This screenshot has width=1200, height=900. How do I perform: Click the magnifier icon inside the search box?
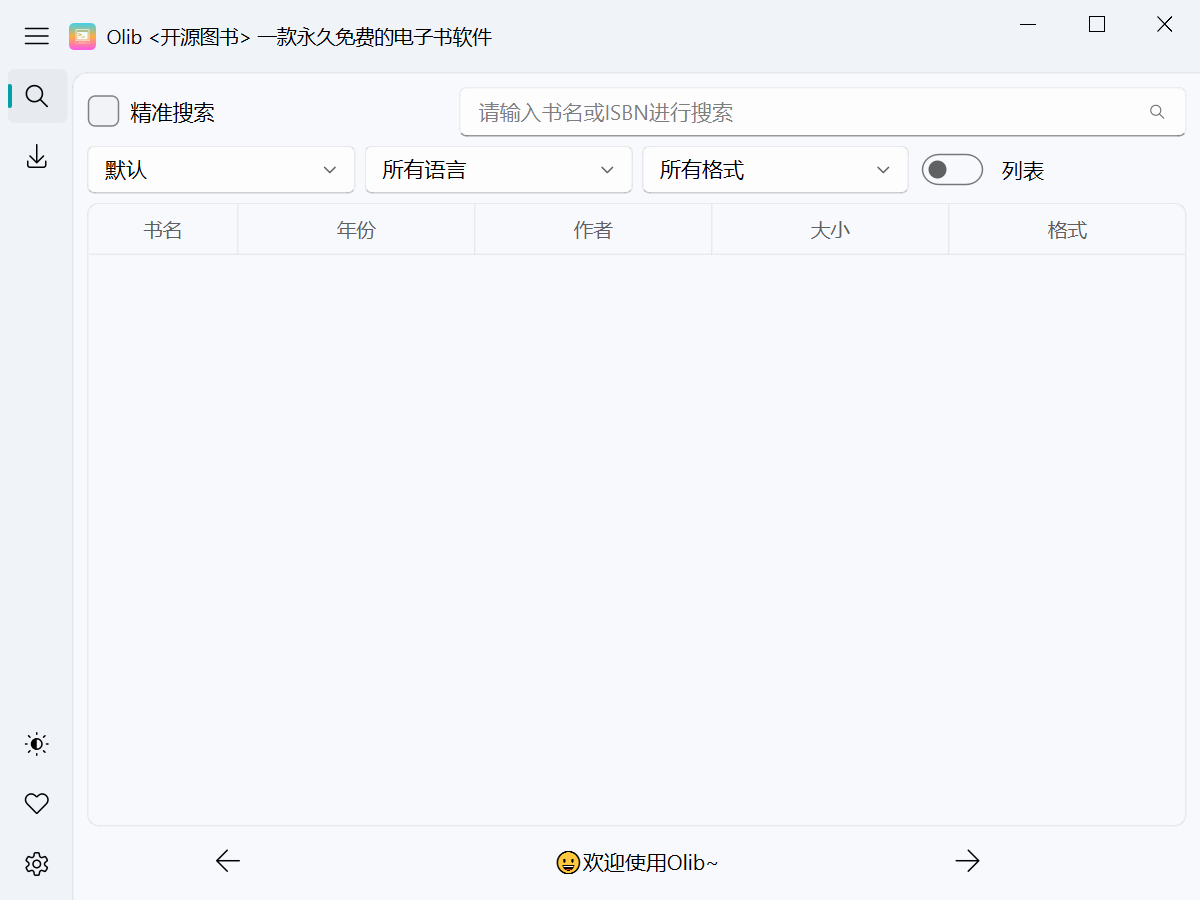(x=1157, y=112)
